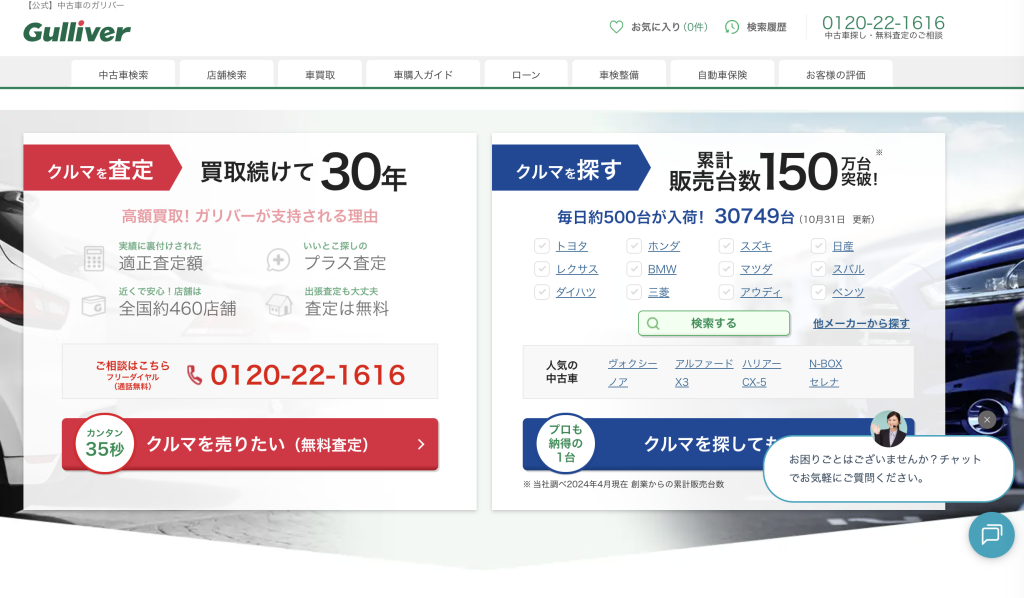
Task: Open the chat bubble button
Action: click(991, 534)
